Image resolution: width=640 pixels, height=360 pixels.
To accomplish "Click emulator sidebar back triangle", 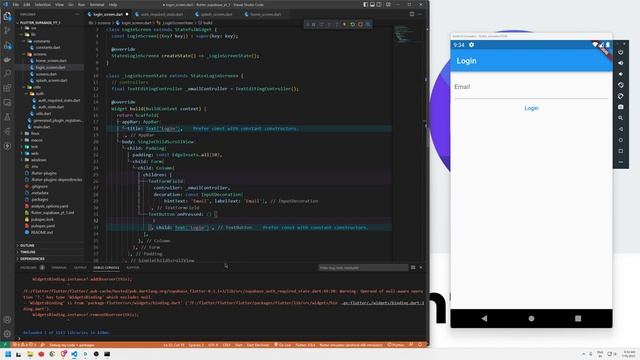I will click(620, 129).
